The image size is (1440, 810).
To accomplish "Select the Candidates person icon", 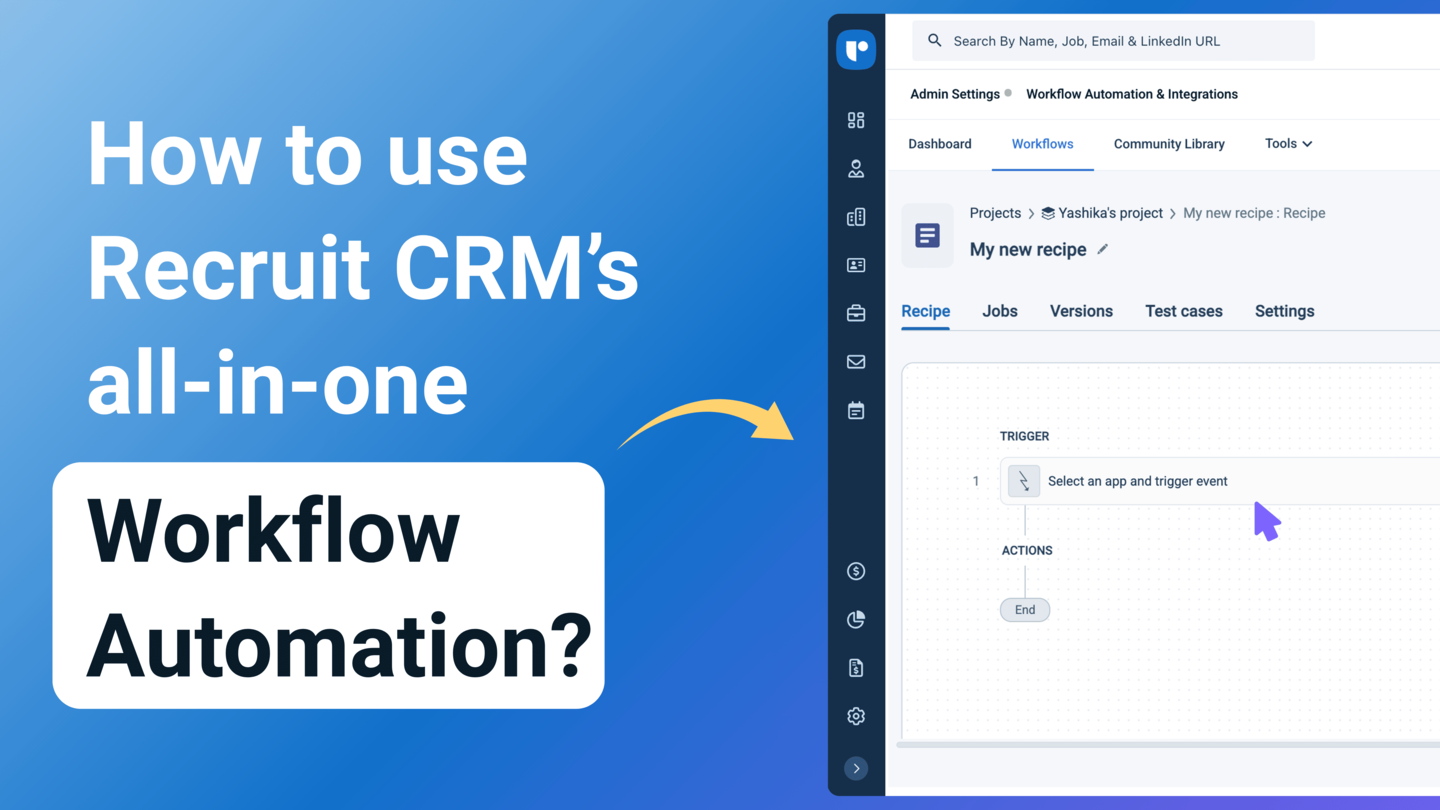I will pyautogui.click(x=856, y=168).
